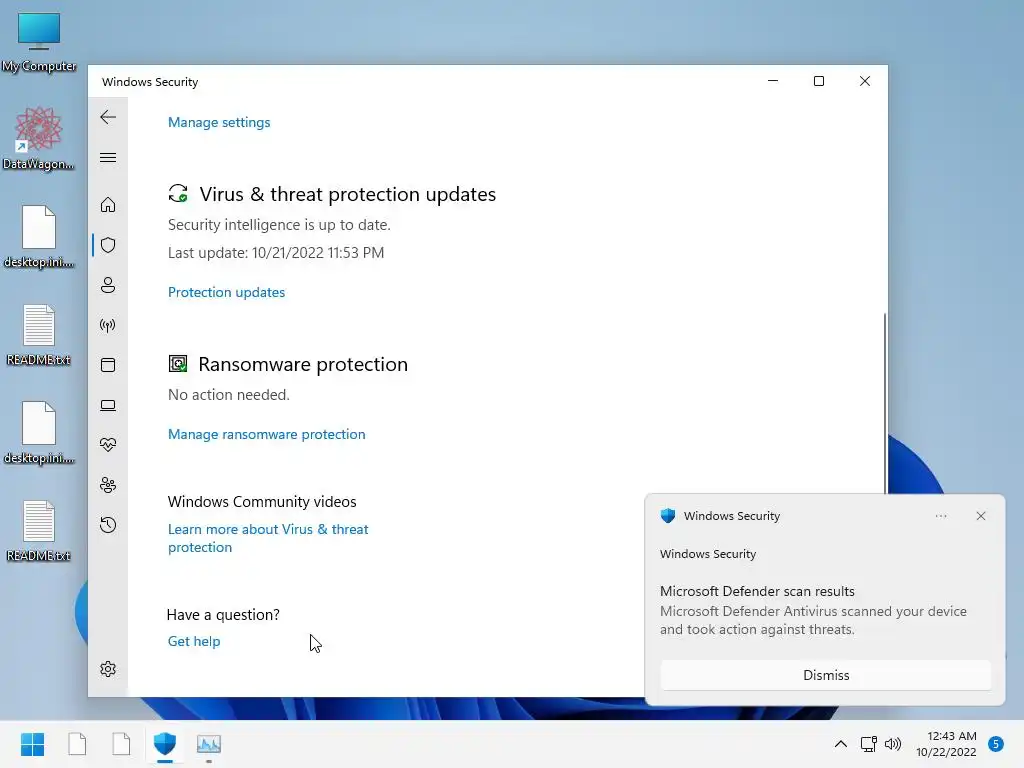Open Firewall & network protection icon
Image resolution: width=1024 pixels, height=768 pixels.
108,325
